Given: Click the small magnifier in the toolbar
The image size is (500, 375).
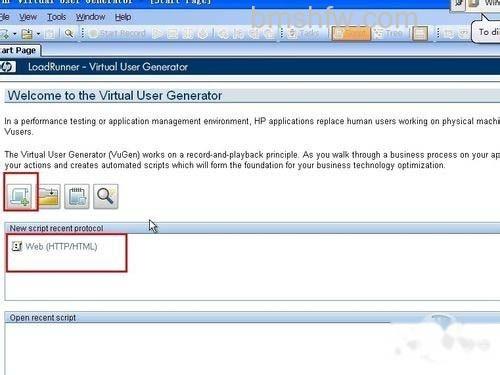Looking at the screenshot, I should coord(69,33).
